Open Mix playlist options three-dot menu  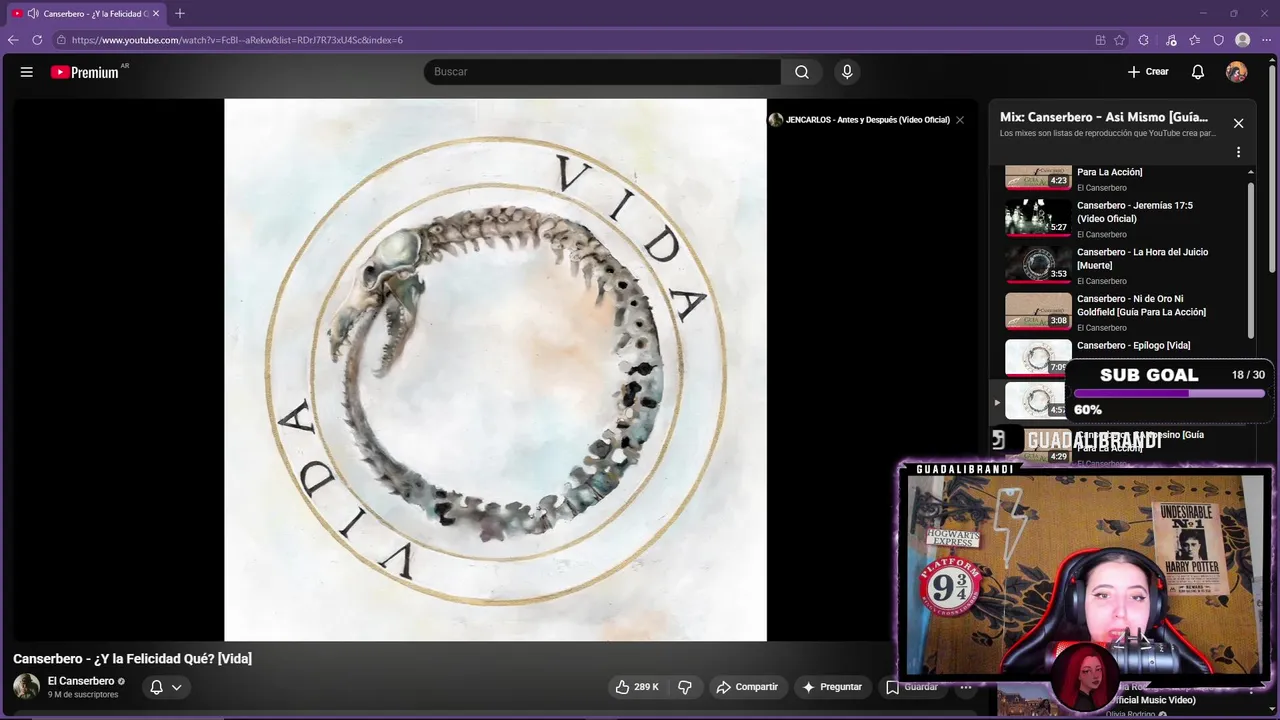[x=1238, y=152]
